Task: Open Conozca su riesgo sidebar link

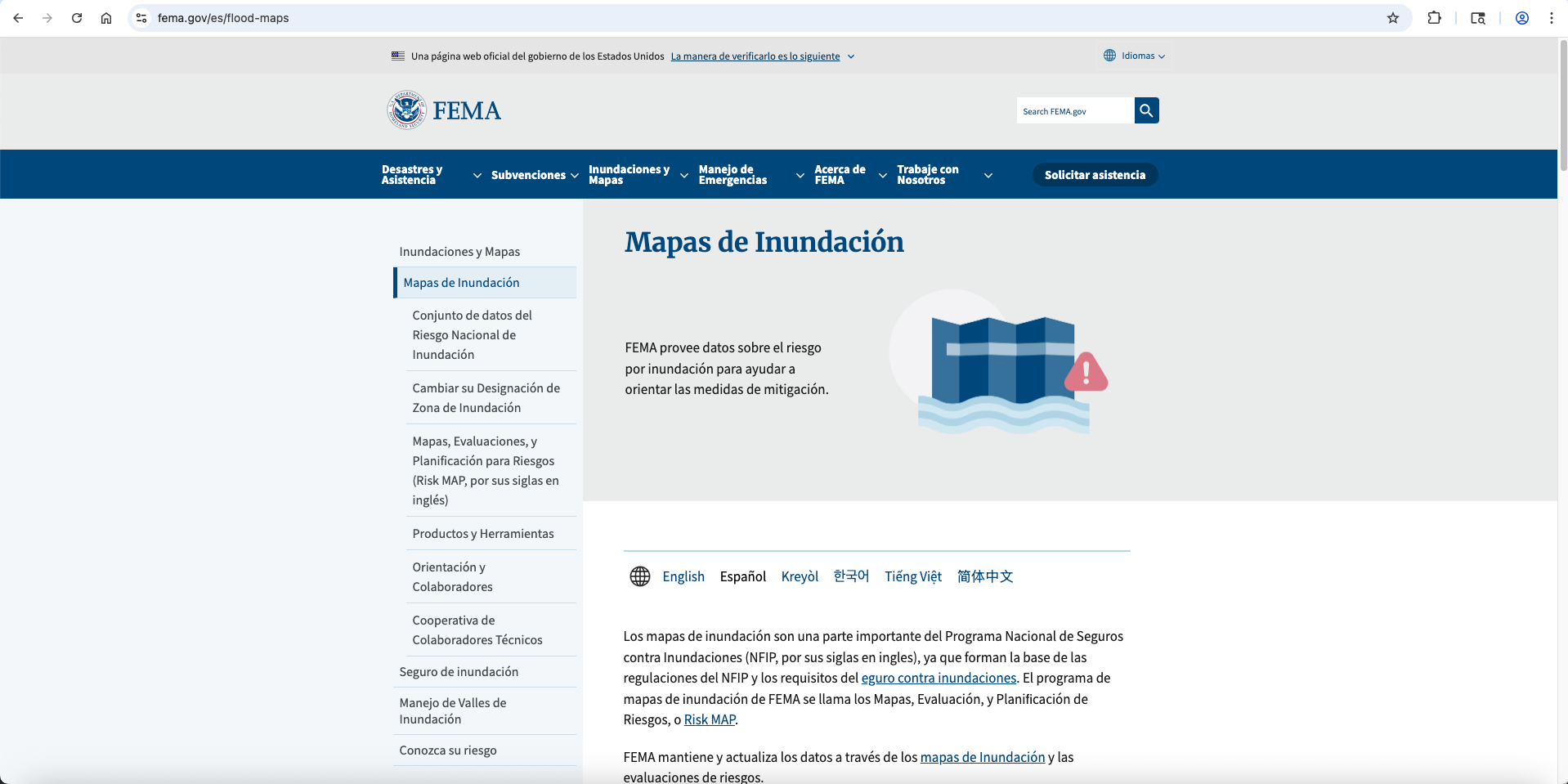Action: [485, 750]
